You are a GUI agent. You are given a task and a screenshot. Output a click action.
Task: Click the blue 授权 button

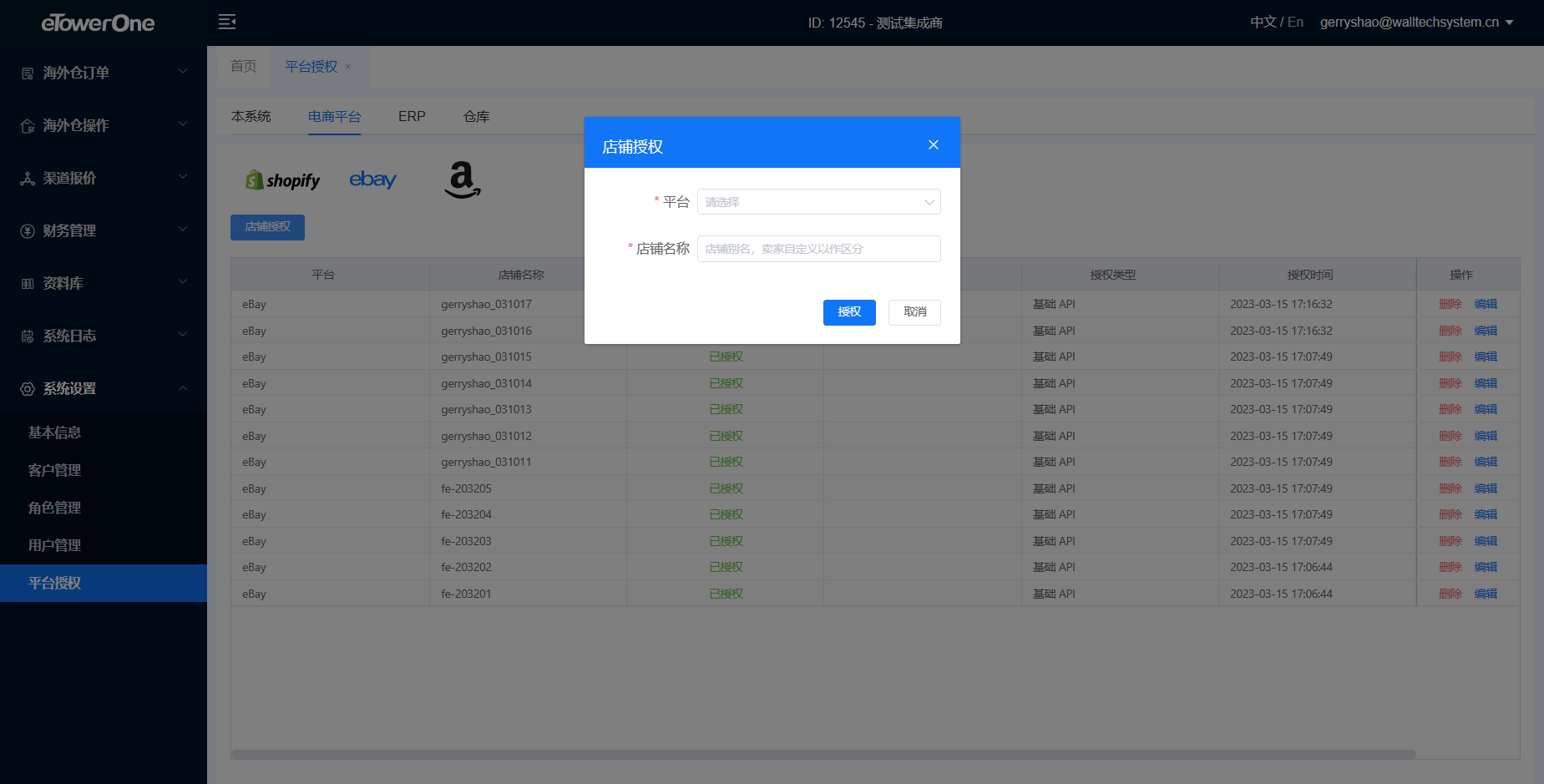pyautogui.click(x=848, y=312)
